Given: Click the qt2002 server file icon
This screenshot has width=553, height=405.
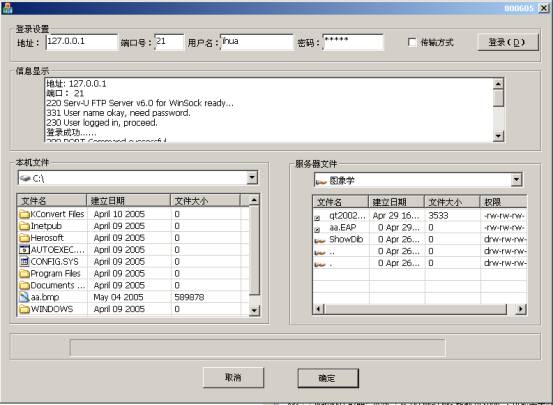Looking at the screenshot, I should pyautogui.click(x=317, y=218).
